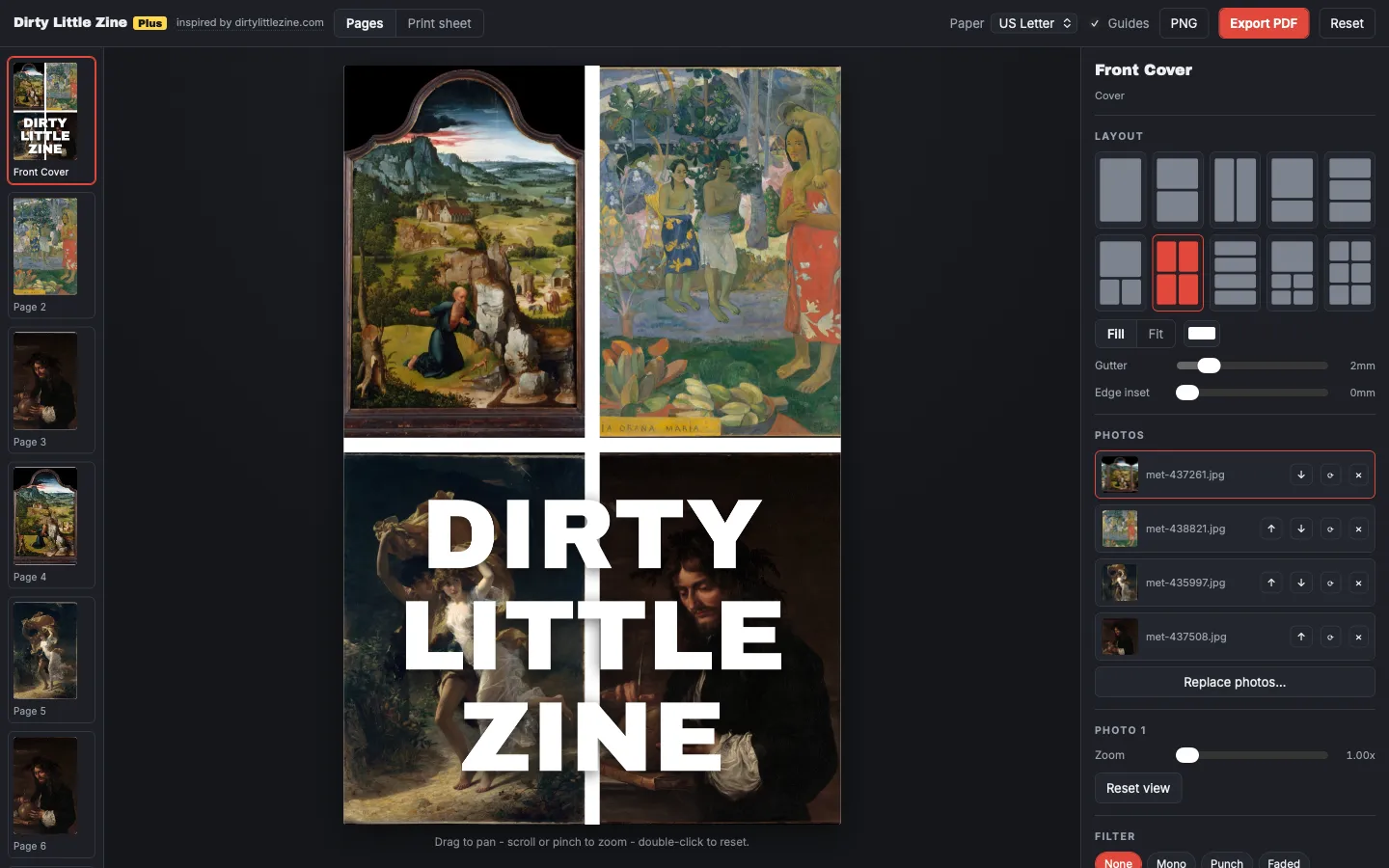Toggle the Guides checkbox
Image resolution: width=1389 pixels, height=868 pixels.
(1095, 23)
